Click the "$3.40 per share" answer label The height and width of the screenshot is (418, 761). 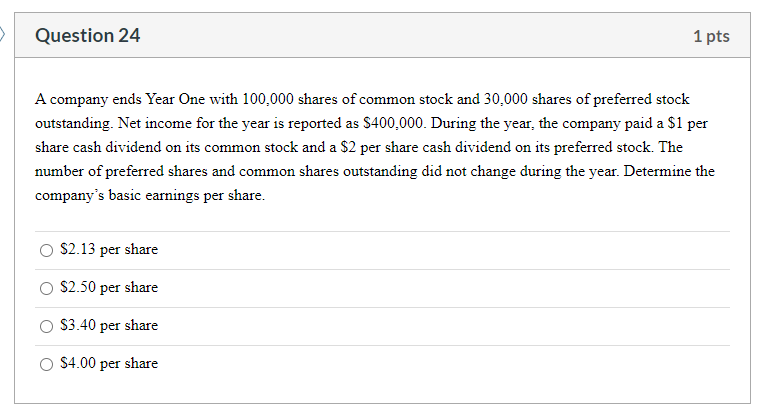tap(109, 325)
